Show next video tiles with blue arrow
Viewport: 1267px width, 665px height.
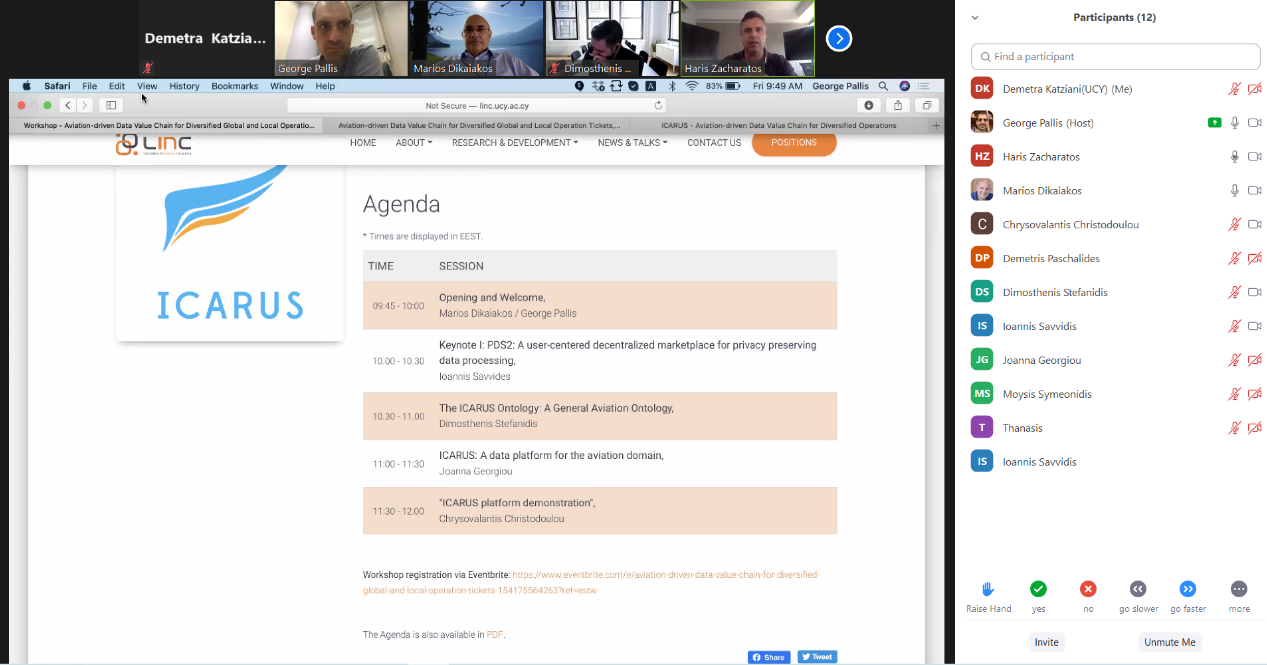click(839, 38)
